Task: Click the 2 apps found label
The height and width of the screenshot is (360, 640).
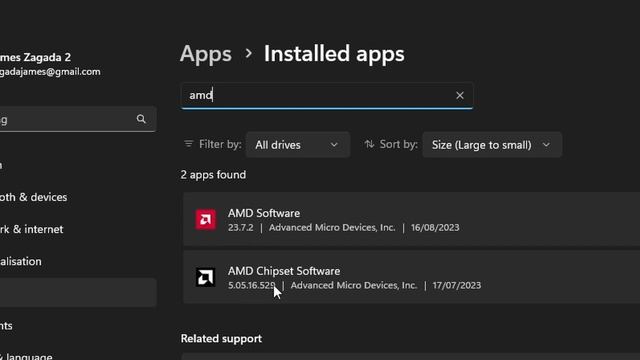Action: click(x=213, y=175)
